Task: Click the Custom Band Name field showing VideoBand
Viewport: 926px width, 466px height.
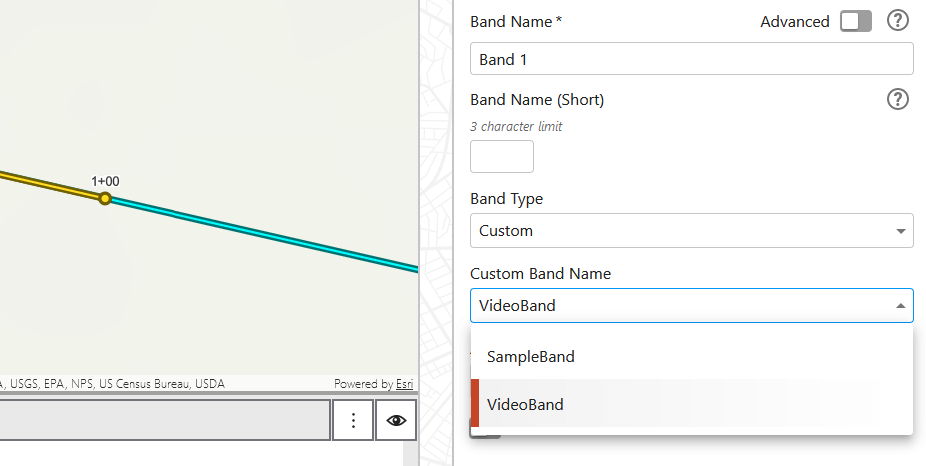Action: click(x=680, y=306)
